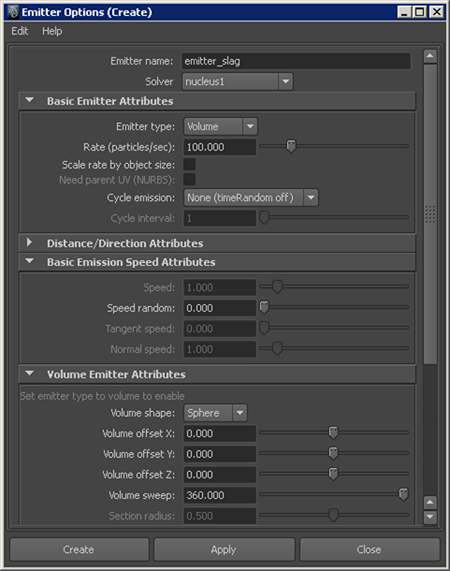Open the Volume shape Sphere dropdown
The image size is (450, 571).
pos(215,413)
